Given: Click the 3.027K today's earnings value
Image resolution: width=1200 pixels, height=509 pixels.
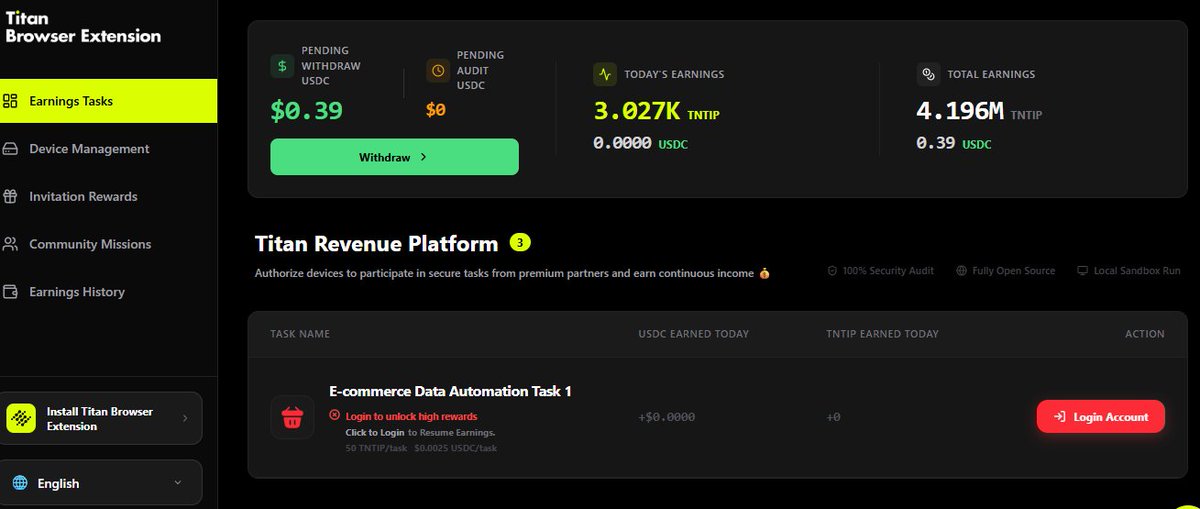Looking at the screenshot, I should coord(638,111).
